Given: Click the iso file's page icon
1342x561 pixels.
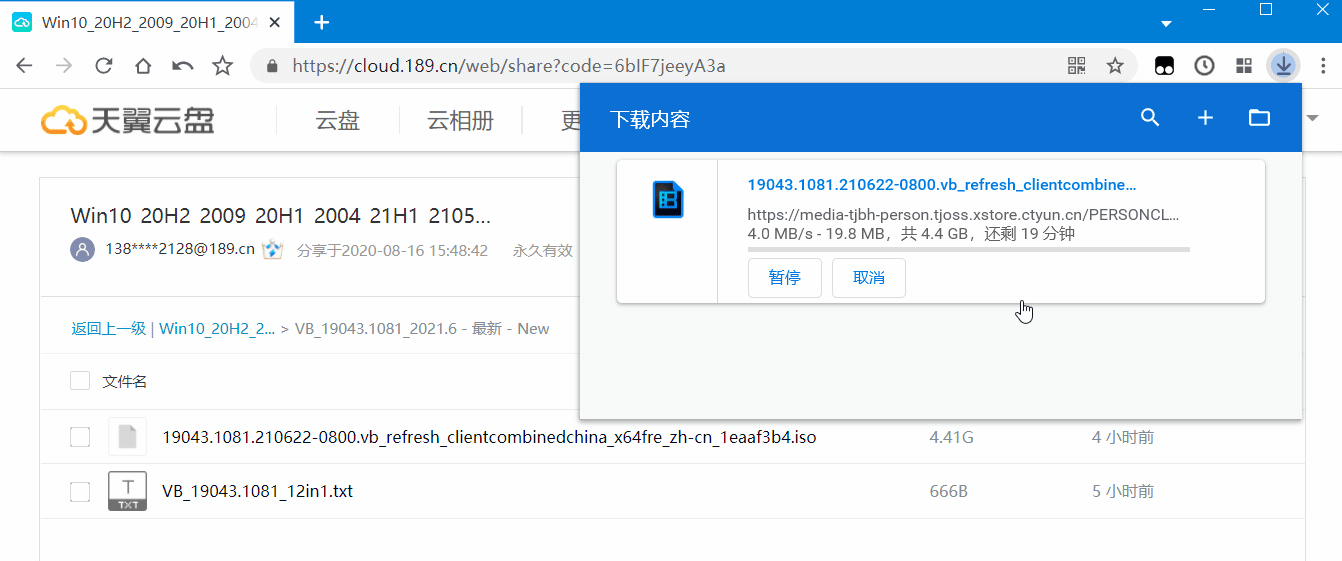Looking at the screenshot, I should coord(127,437).
